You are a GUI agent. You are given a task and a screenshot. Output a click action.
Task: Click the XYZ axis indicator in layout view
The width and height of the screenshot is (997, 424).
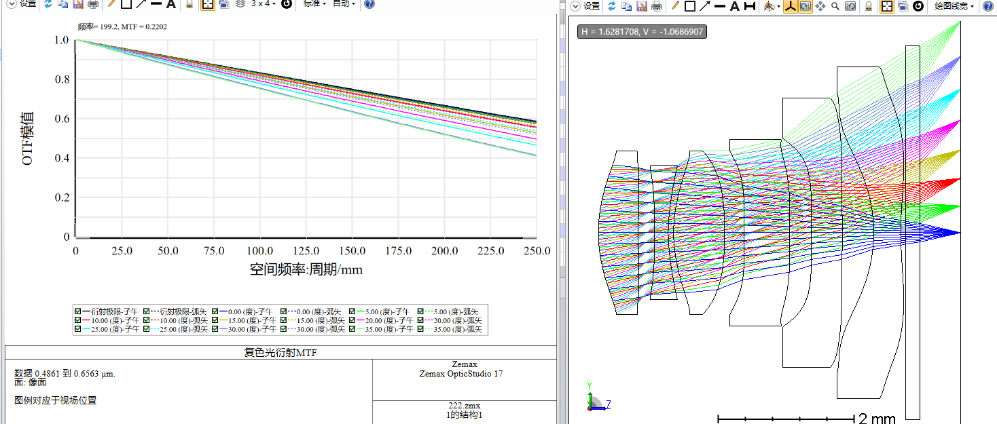[596, 401]
